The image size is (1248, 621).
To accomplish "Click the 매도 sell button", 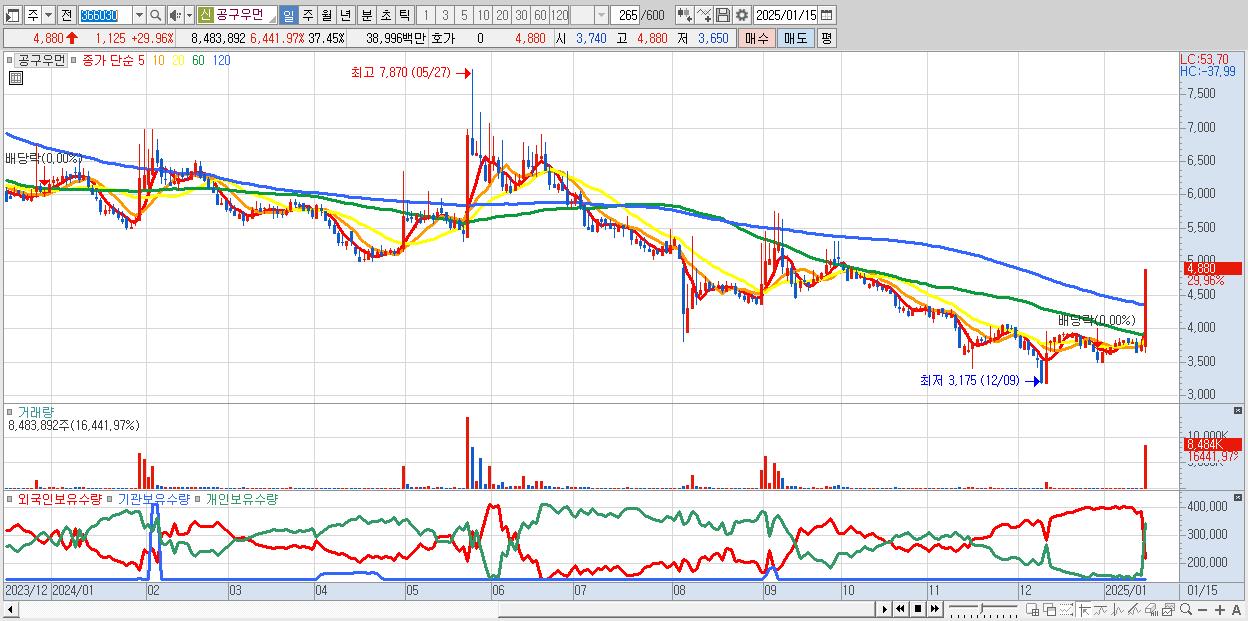I will [795, 38].
